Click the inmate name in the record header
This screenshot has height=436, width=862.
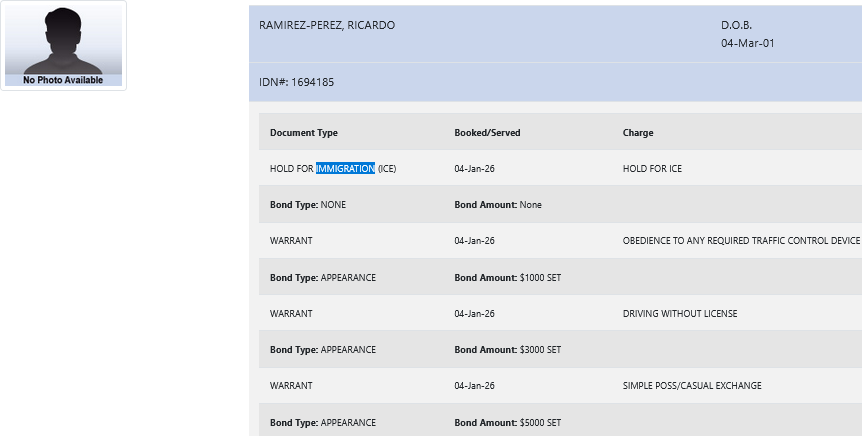[327, 25]
